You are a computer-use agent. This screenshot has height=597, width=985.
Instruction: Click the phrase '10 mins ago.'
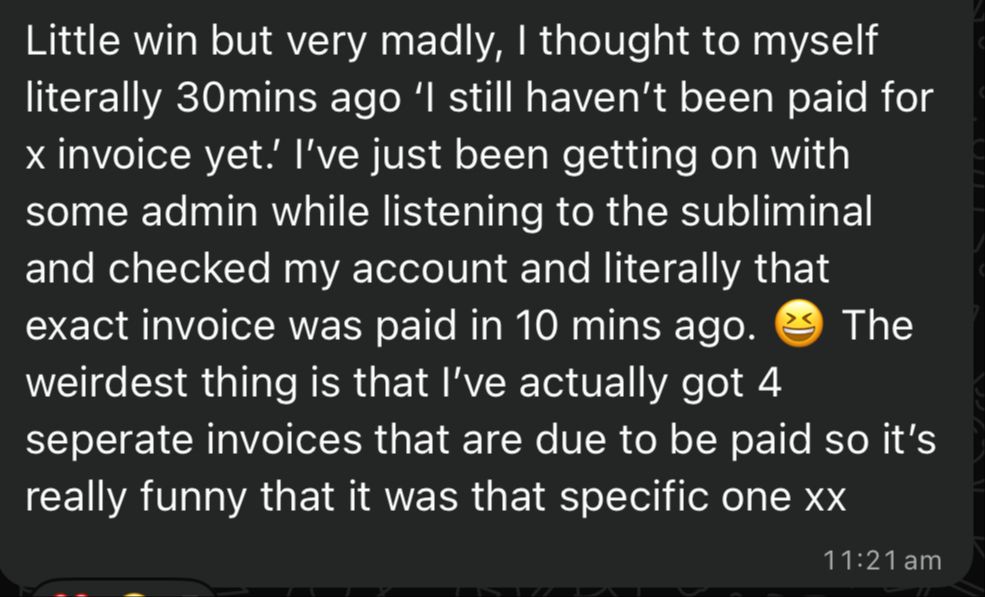coord(636,326)
